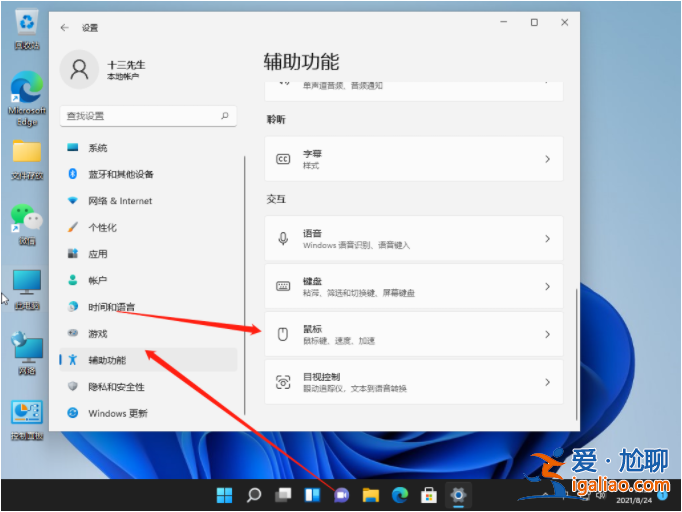Image resolution: width=682 pixels, height=512 pixels.
Task: Click the eye-tracking icon beside 目视控制
Action: [283, 382]
